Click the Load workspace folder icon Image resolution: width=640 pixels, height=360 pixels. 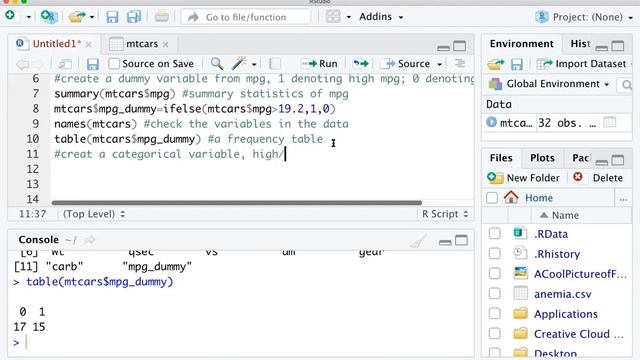pos(496,64)
